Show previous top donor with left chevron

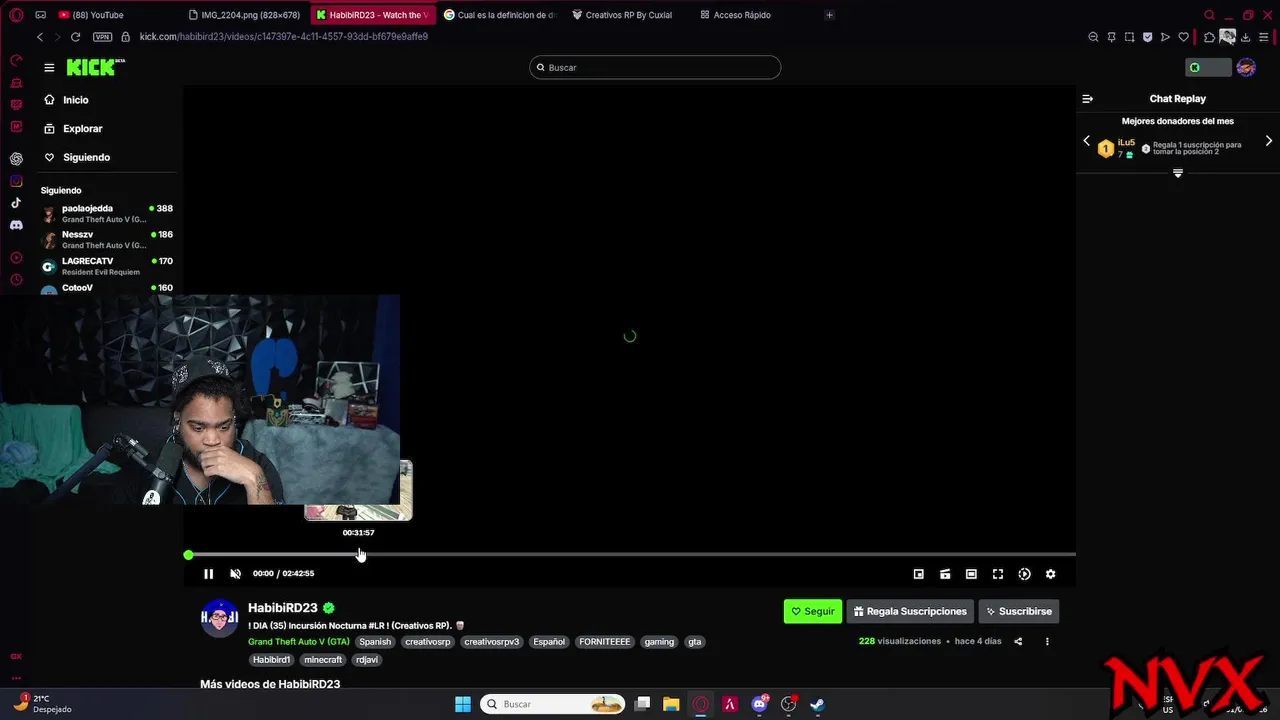click(1087, 141)
